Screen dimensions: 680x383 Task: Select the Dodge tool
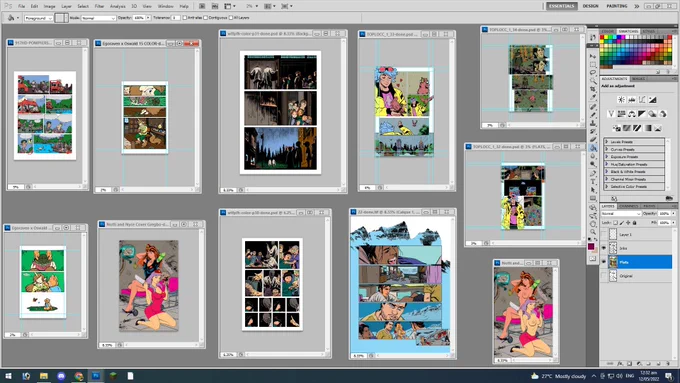click(593, 164)
